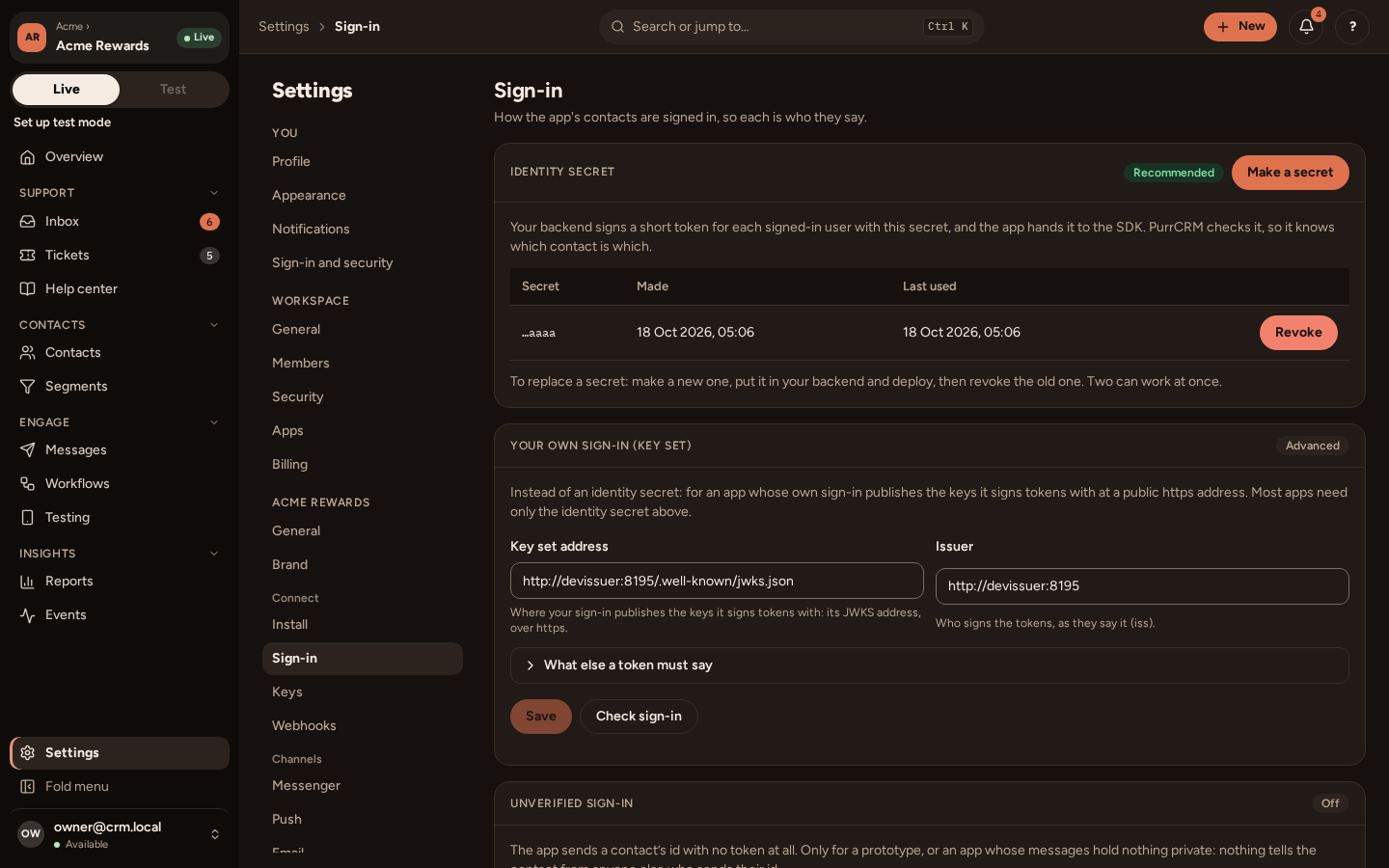The width and height of the screenshot is (1389, 868).
Task: Switch environment to Test mode
Action: coord(174,90)
